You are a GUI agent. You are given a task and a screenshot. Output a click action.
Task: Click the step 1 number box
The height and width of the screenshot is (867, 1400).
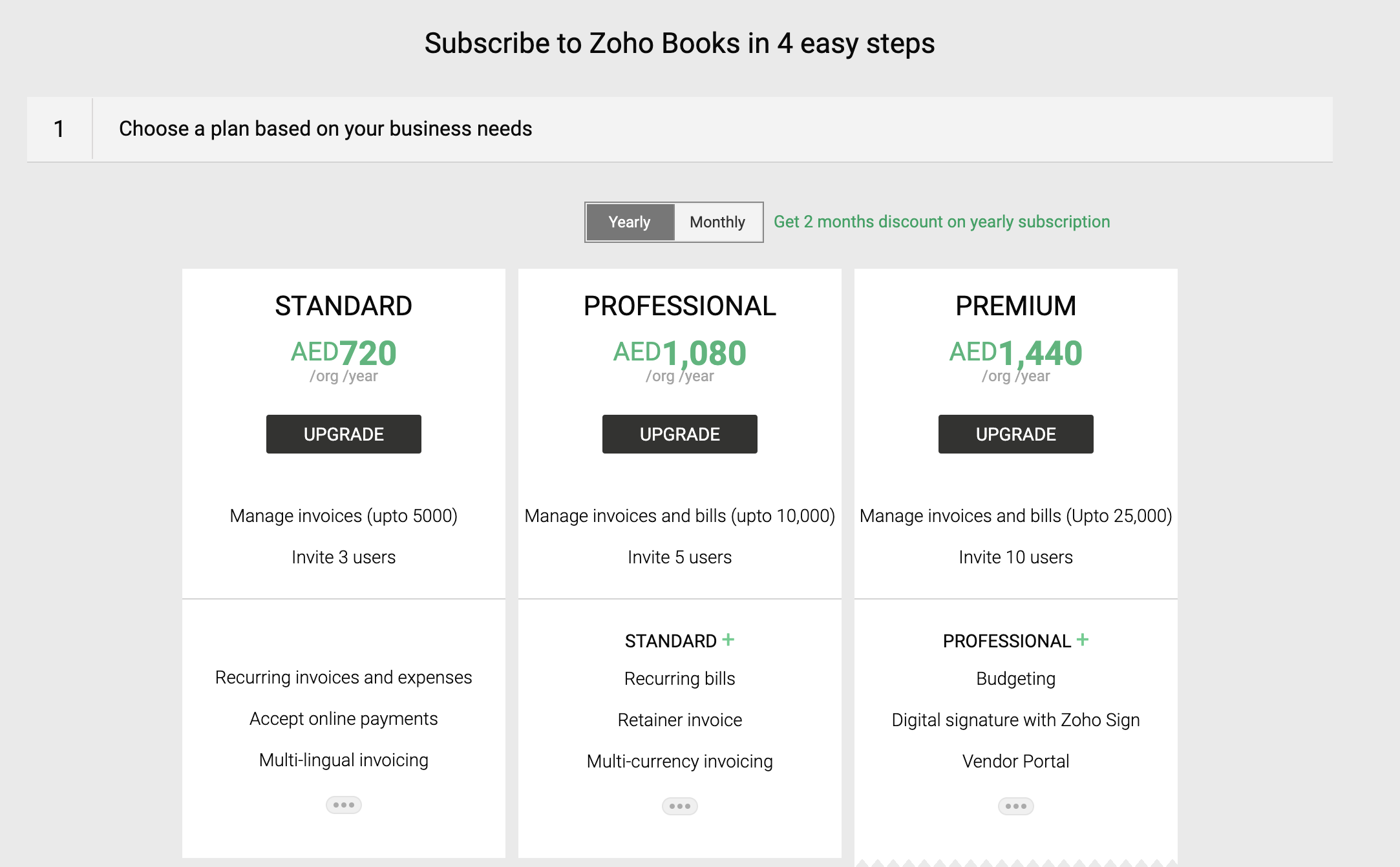pos(59,129)
